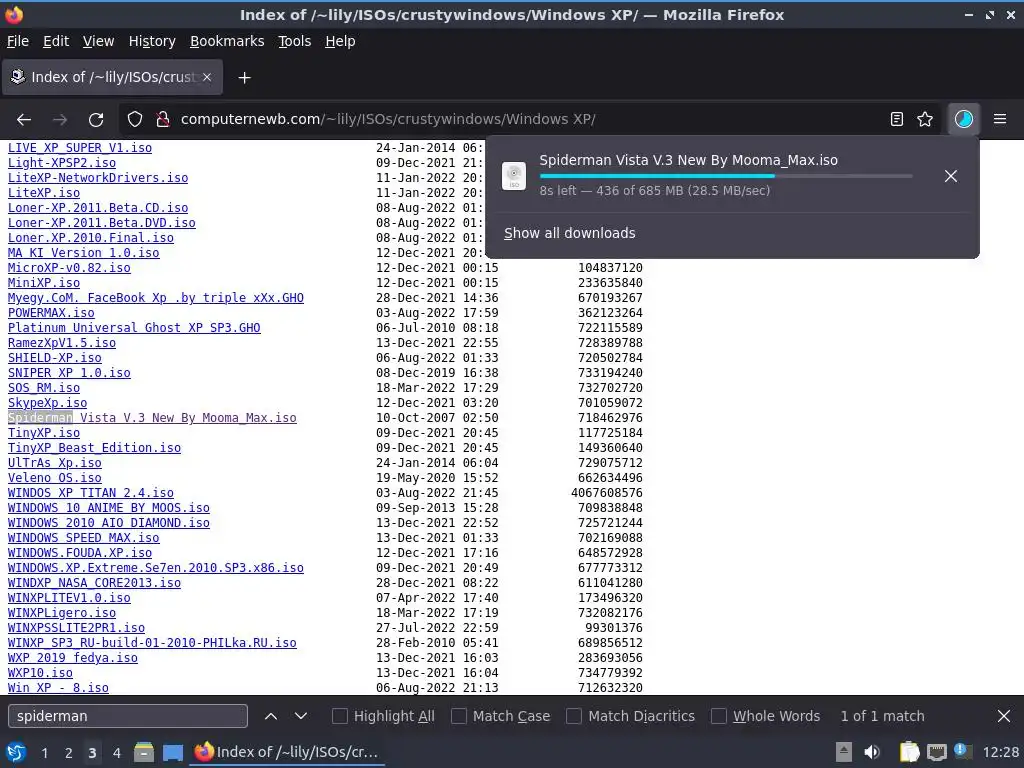Viewport: 1024px width, 768px height.
Task: Go to next find match arrow
Action: pos(300,716)
